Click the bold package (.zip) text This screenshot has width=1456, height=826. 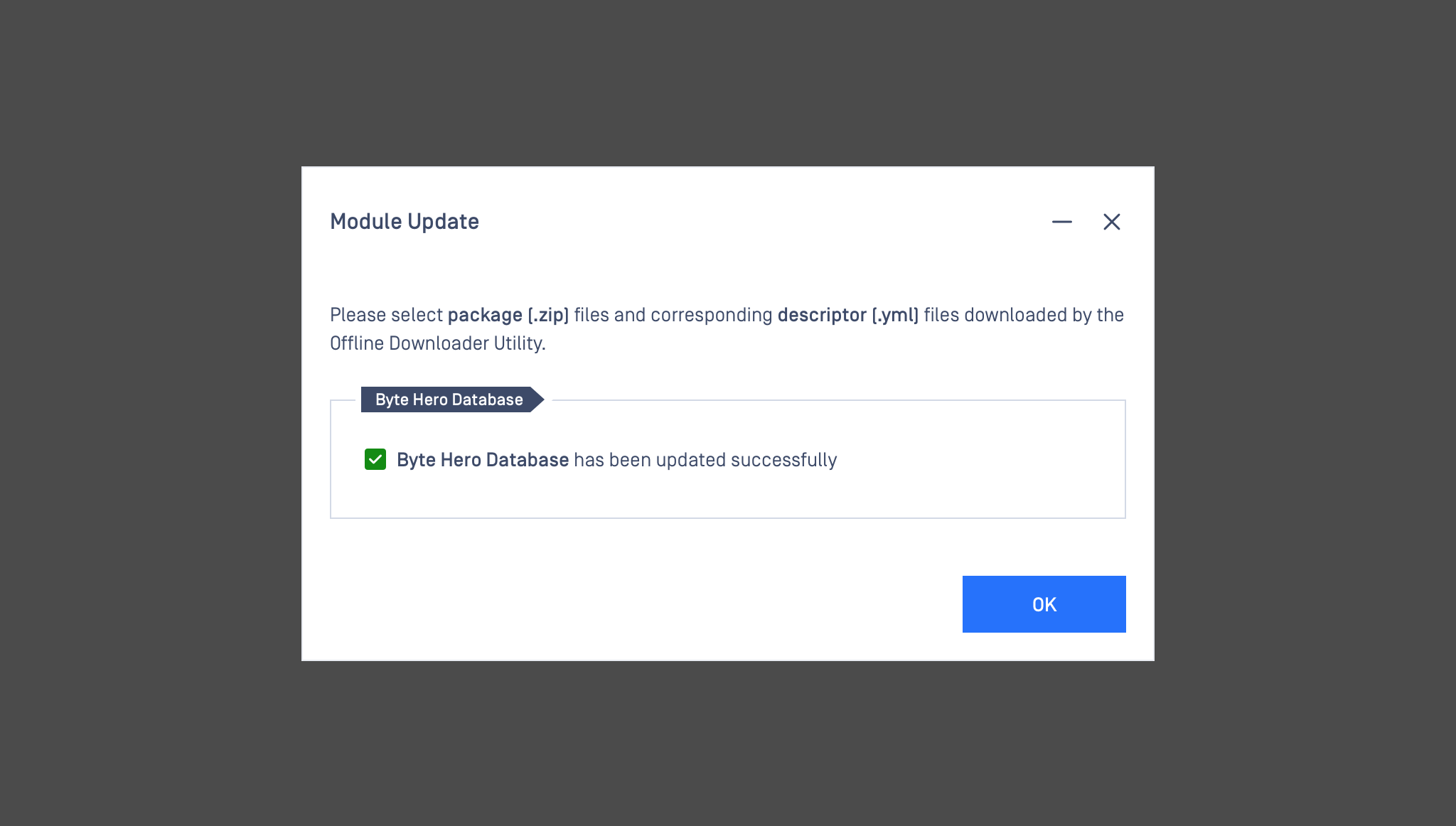[x=508, y=315]
